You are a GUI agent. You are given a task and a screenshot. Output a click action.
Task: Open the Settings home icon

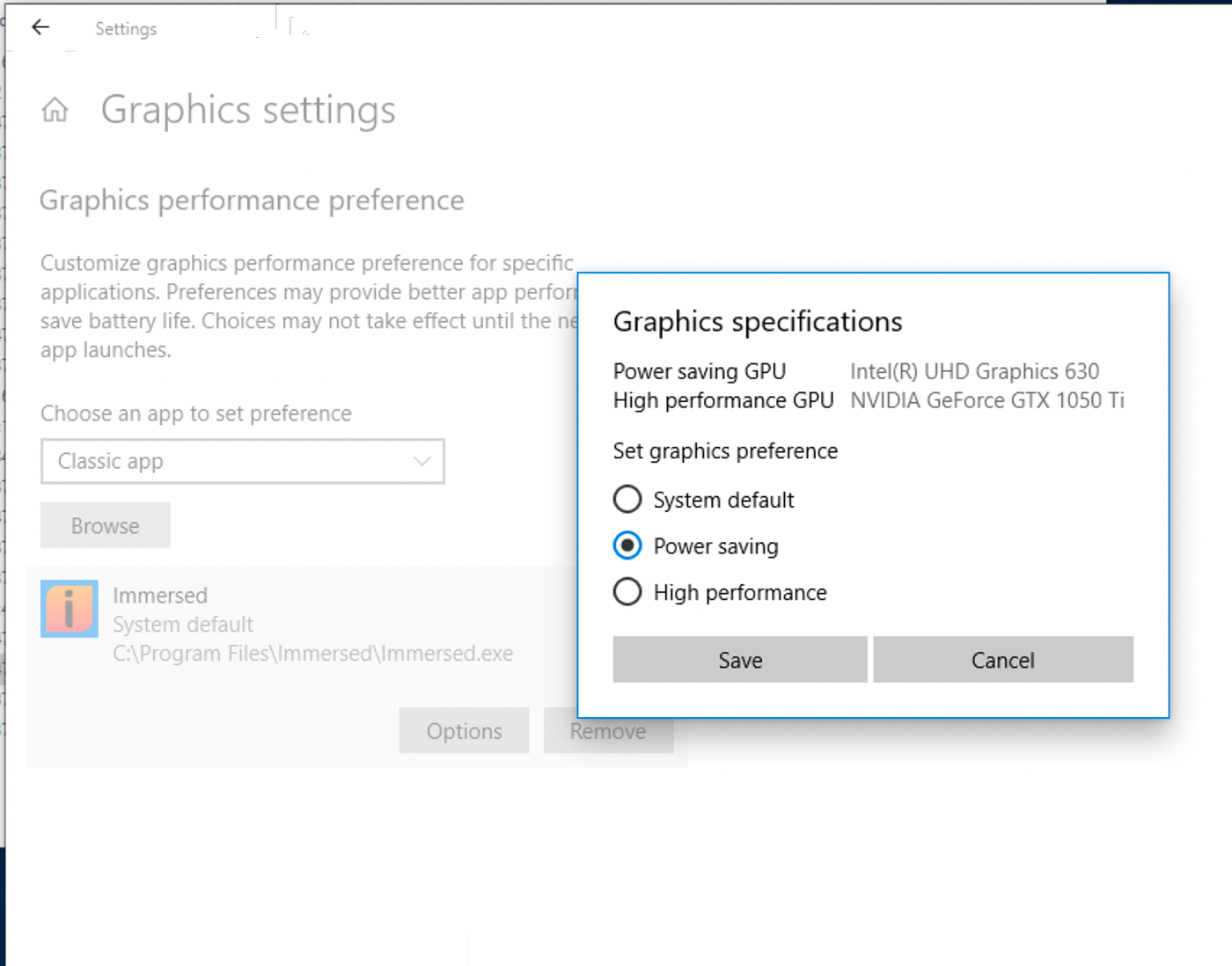(55, 110)
